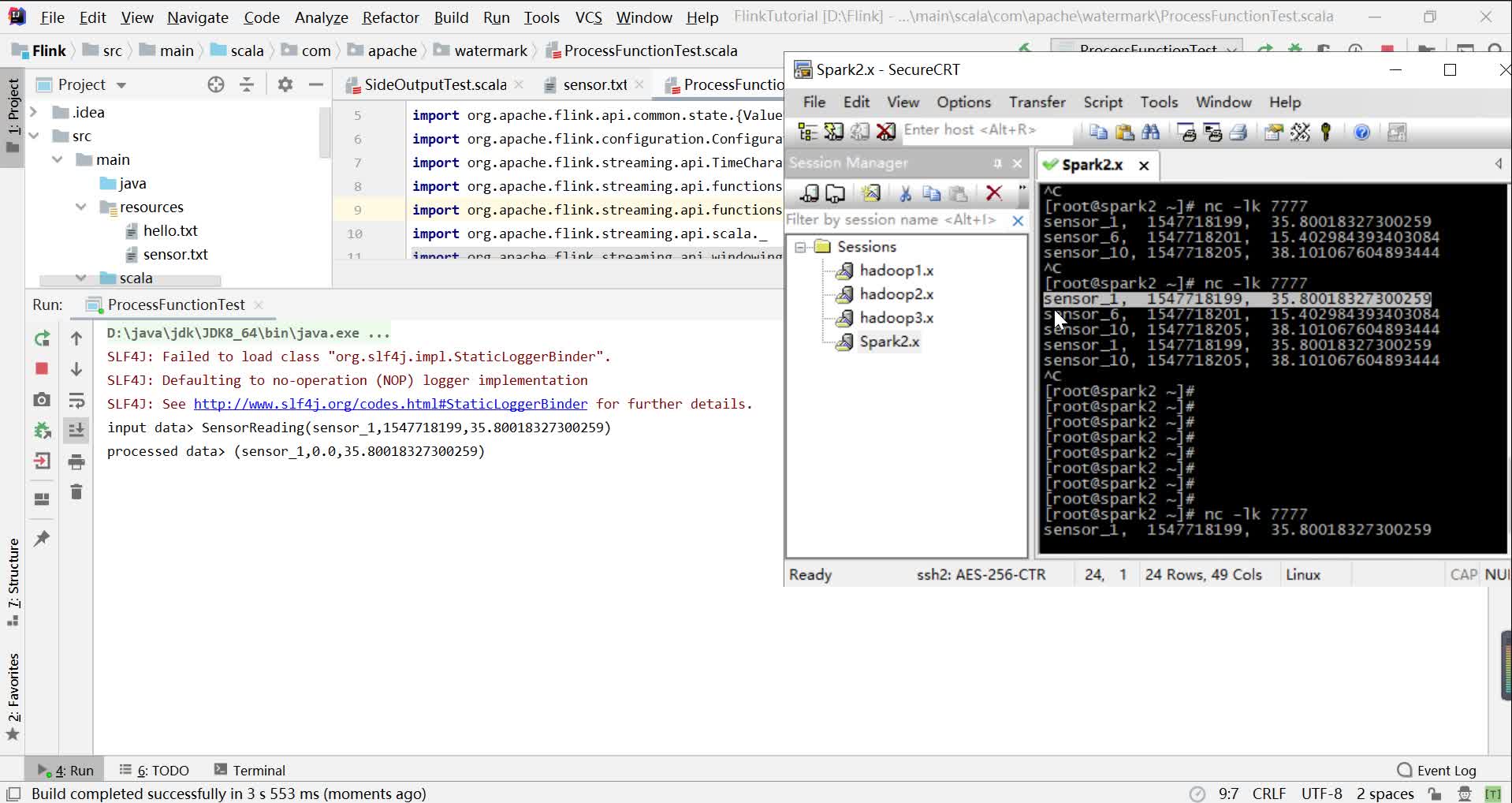1512x803 pixels.
Task: Collapse the src folder
Action: (34, 136)
